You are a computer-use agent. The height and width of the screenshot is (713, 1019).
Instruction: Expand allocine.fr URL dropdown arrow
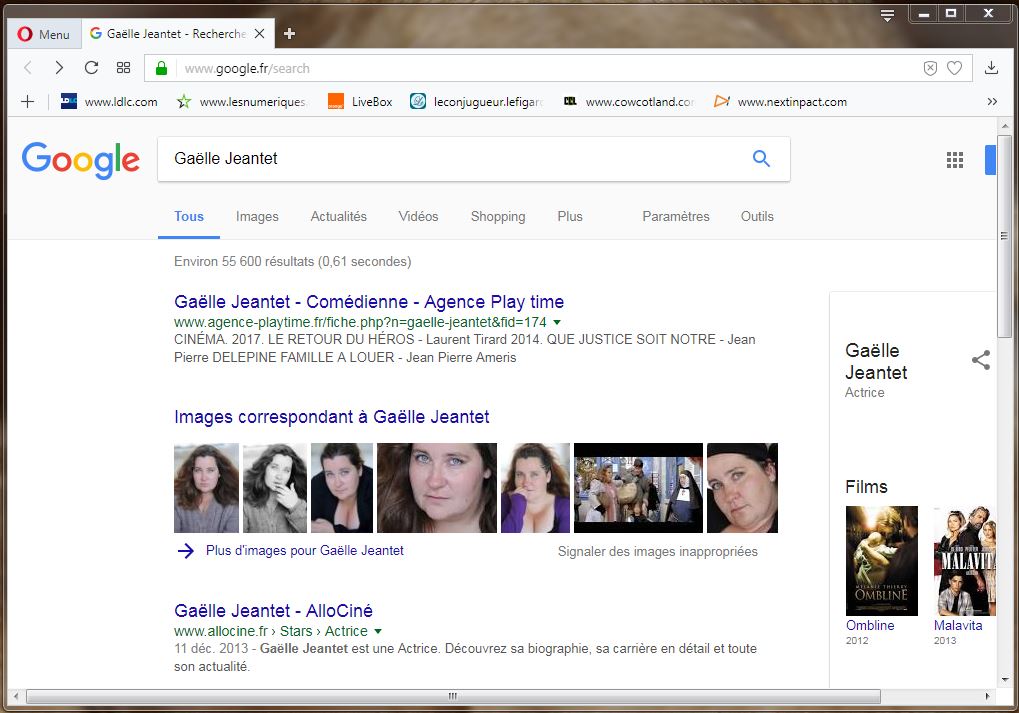click(378, 631)
